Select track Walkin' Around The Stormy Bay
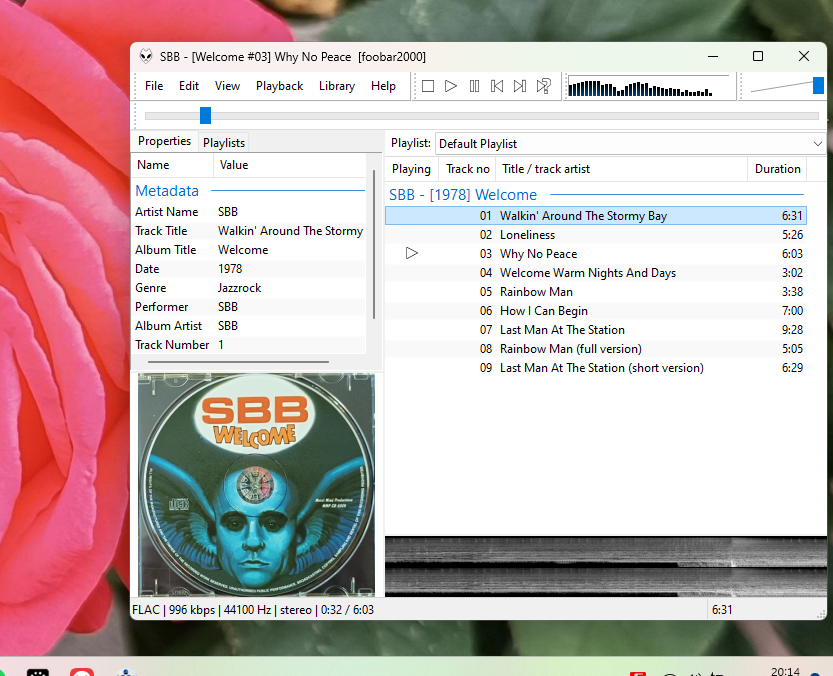Image resolution: width=833 pixels, height=676 pixels. click(596, 216)
